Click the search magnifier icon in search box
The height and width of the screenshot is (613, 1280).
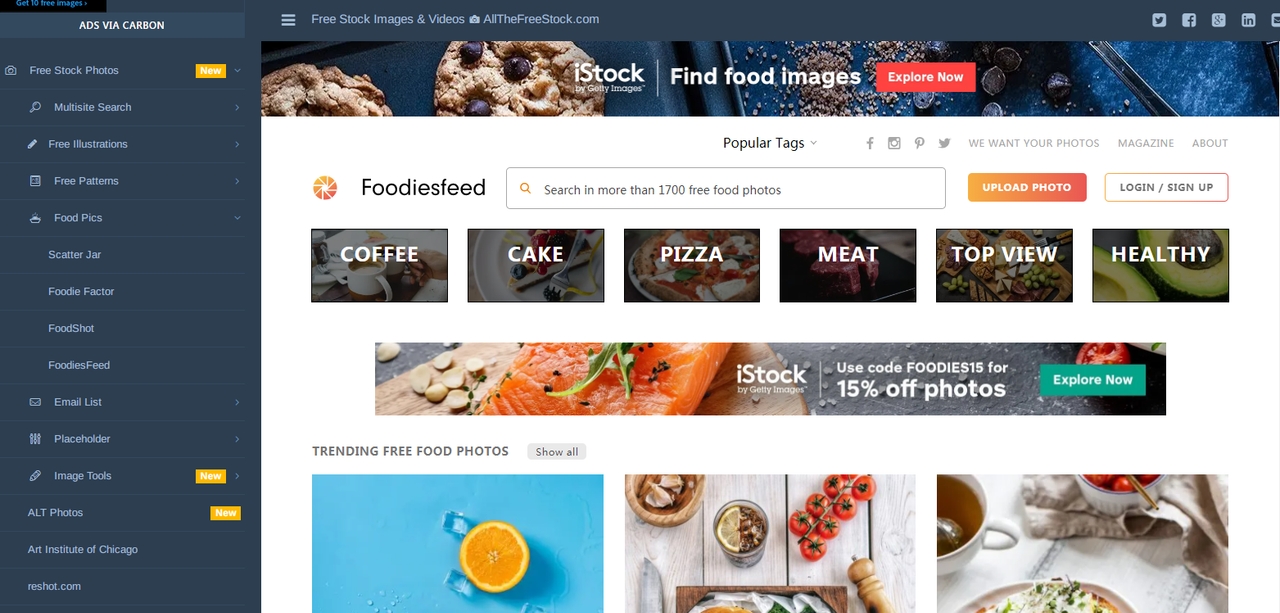click(x=526, y=189)
